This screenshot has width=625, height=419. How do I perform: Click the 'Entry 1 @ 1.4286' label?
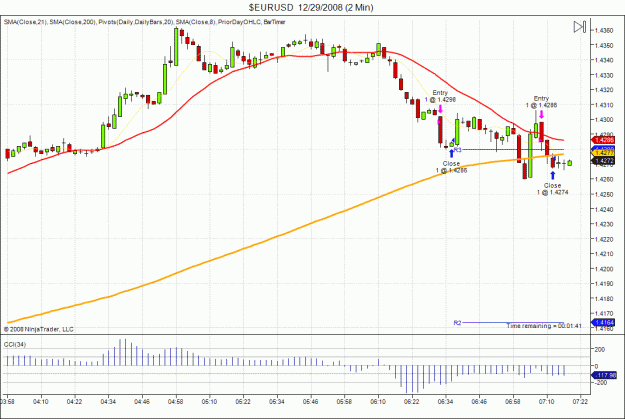(541, 102)
